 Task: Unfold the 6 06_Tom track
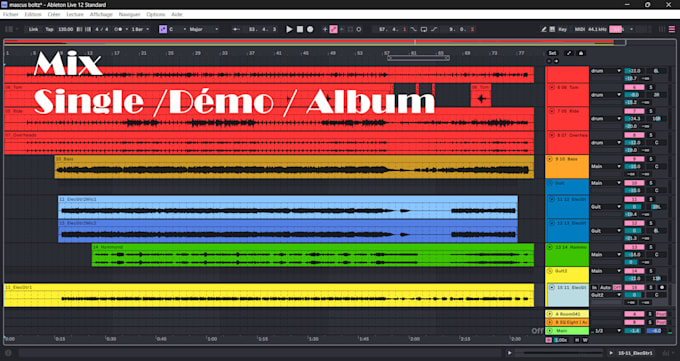[x=552, y=87]
